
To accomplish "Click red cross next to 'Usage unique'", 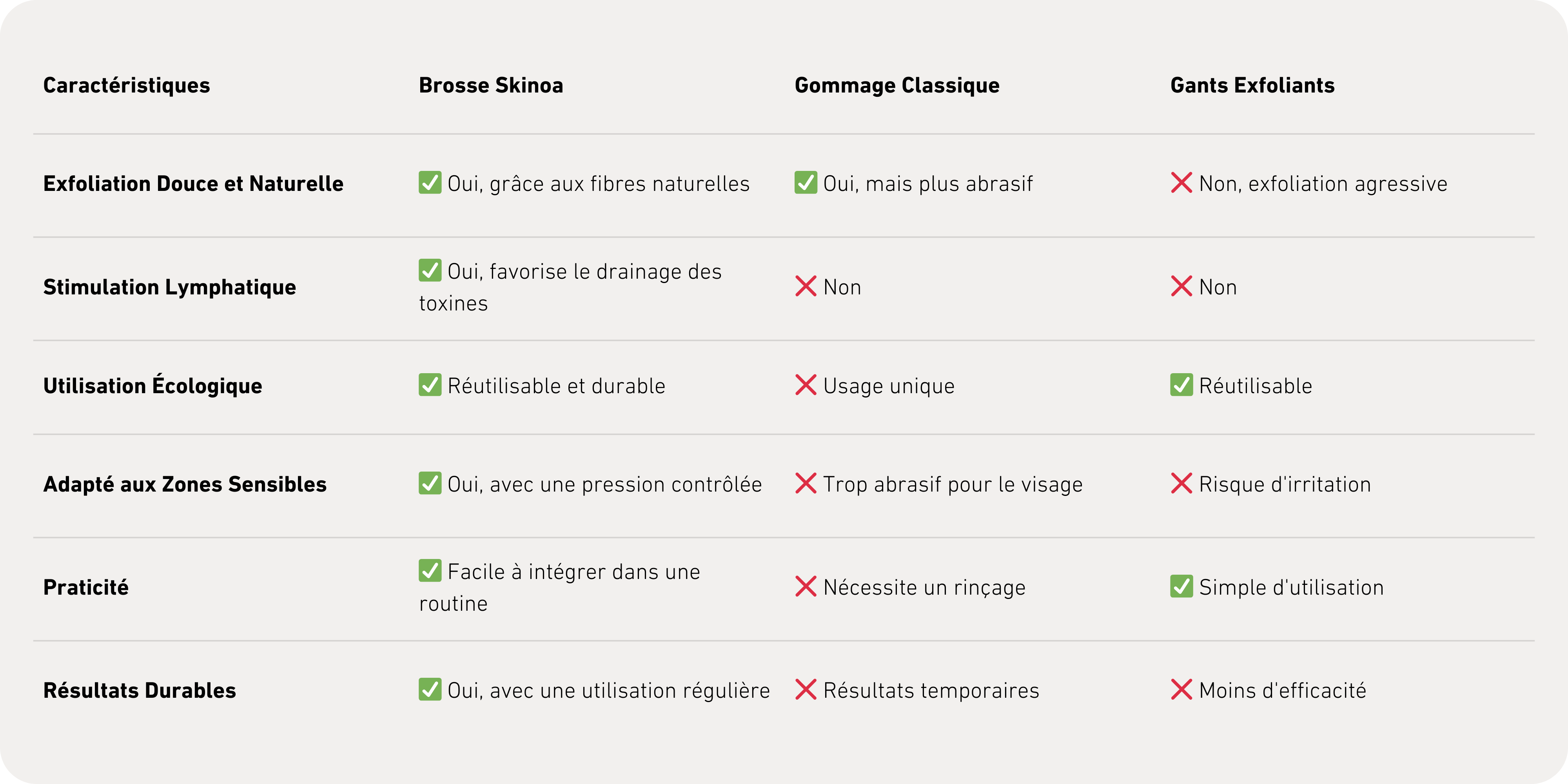I will (x=806, y=385).
